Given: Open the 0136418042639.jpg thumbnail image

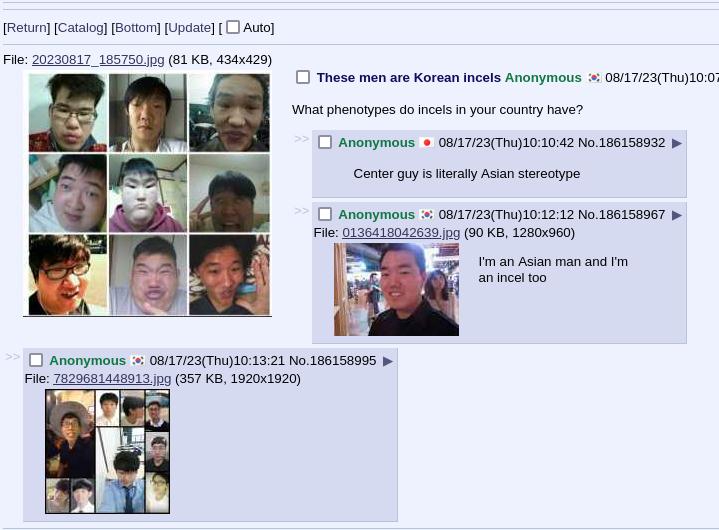Looking at the screenshot, I should point(396,289).
